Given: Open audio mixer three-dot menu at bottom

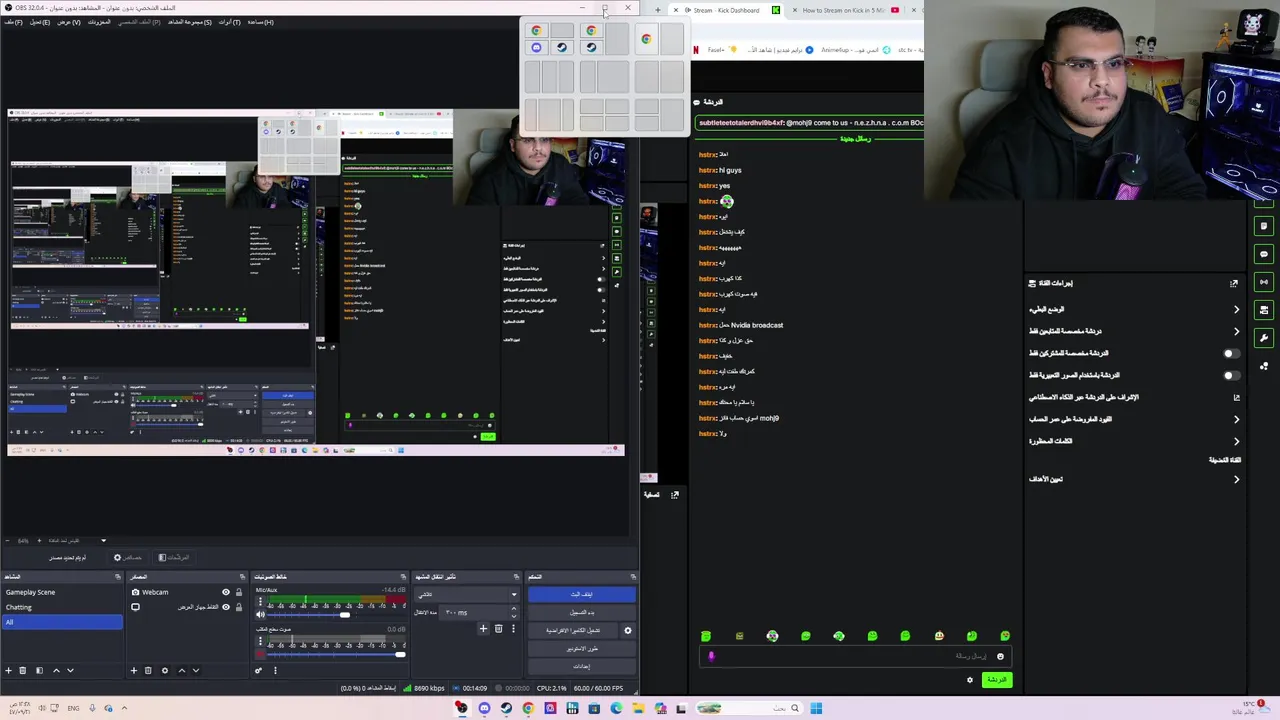Looking at the screenshot, I should click(x=275, y=670).
